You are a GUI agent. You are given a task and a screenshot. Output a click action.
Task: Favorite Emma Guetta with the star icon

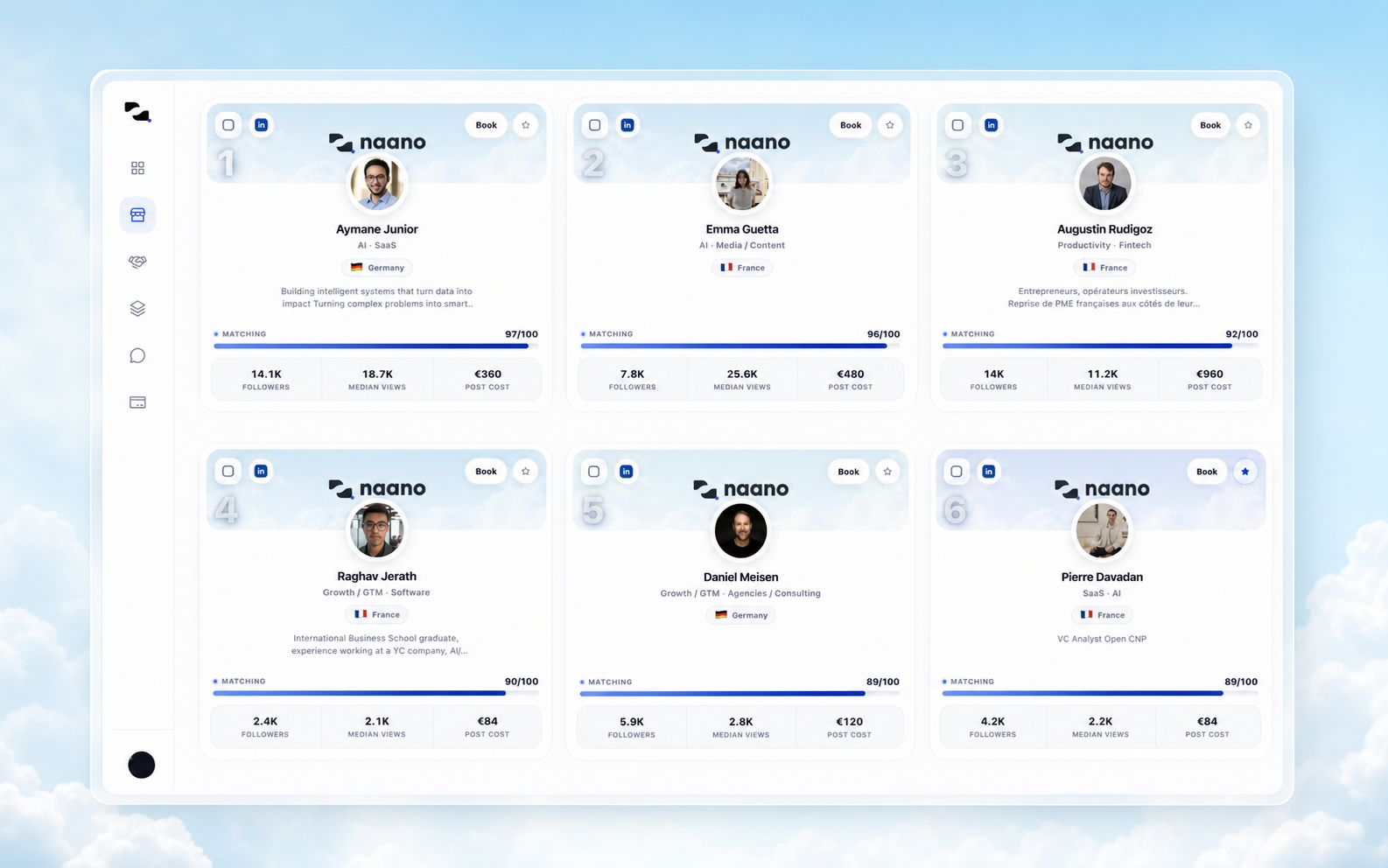tap(890, 125)
